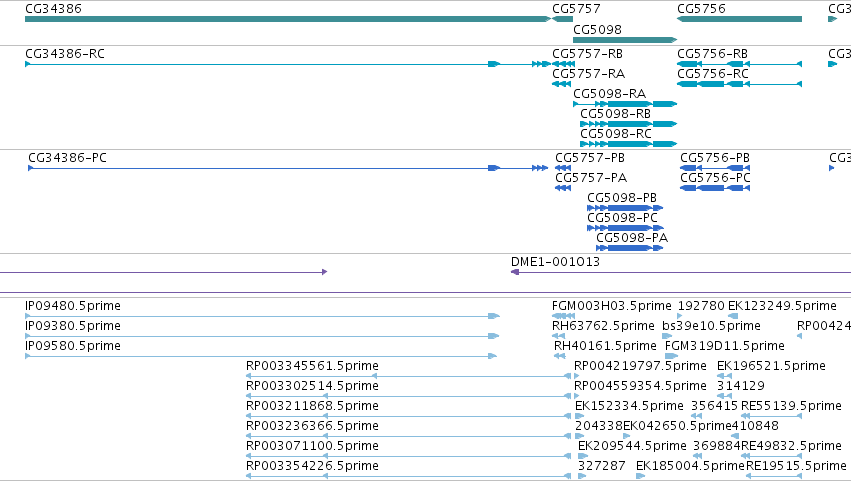The image size is (851, 481).
Task: Click the CG34386 gene label
Action: click(53, 9)
